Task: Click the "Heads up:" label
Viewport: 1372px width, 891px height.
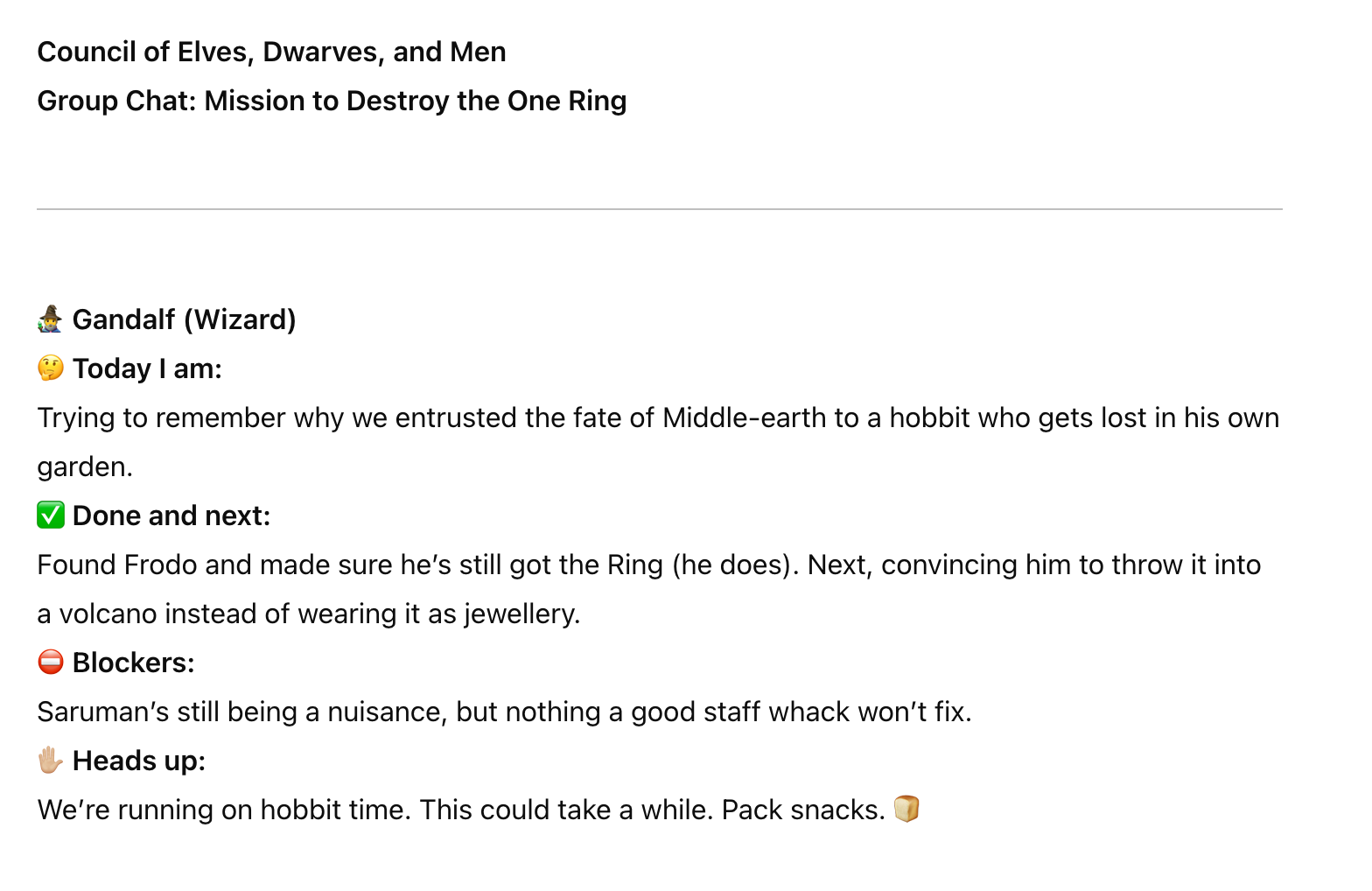Action: tap(138, 761)
